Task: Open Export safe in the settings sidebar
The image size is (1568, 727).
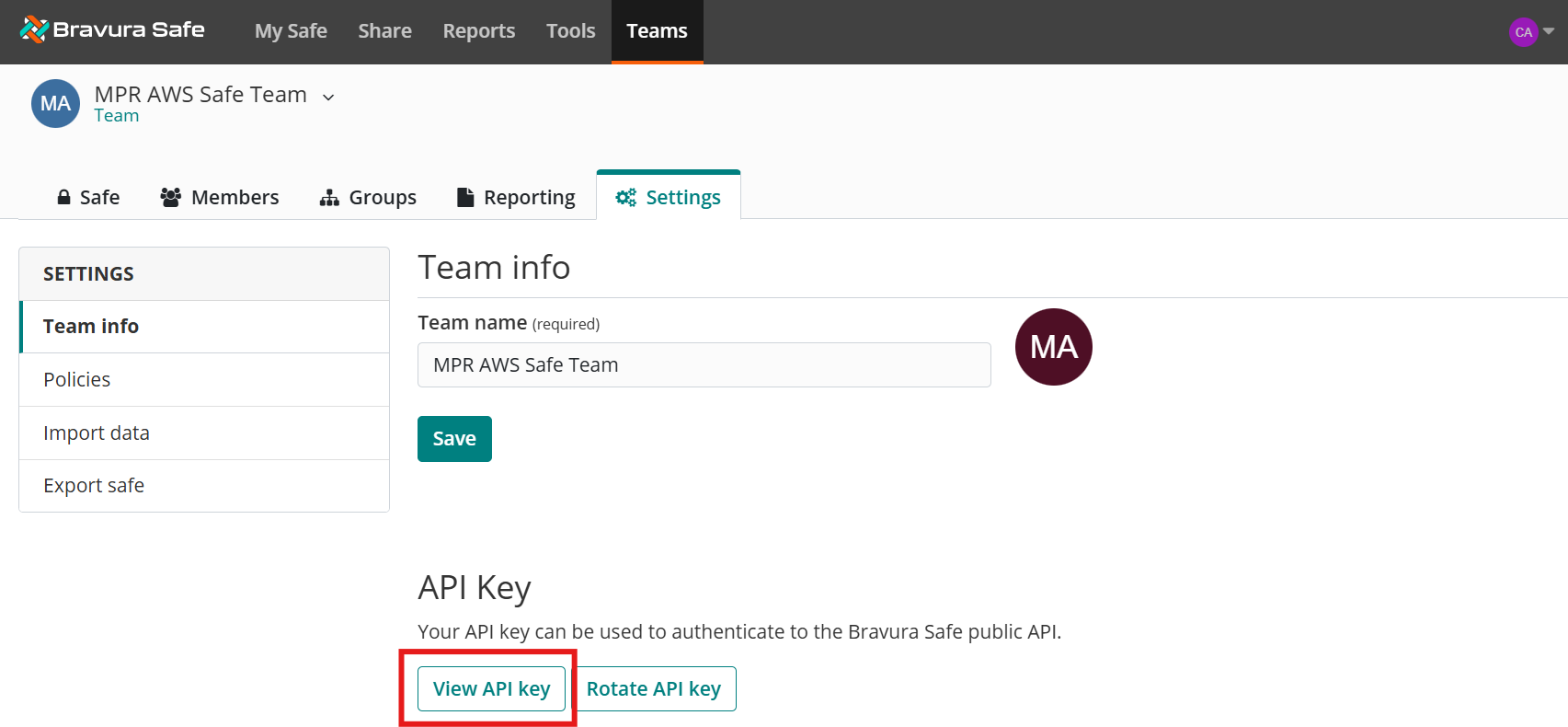Action: (x=204, y=486)
